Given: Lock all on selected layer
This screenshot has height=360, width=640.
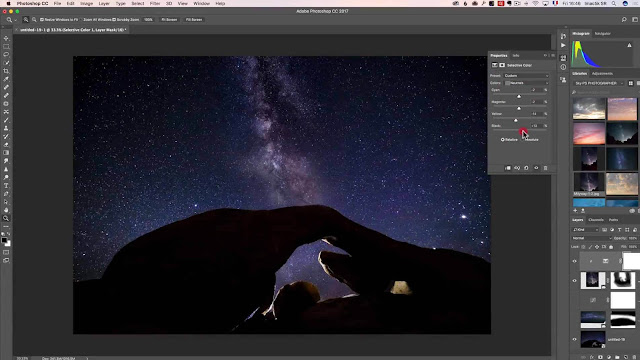Looking at the screenshot, I should click(611, 247).
